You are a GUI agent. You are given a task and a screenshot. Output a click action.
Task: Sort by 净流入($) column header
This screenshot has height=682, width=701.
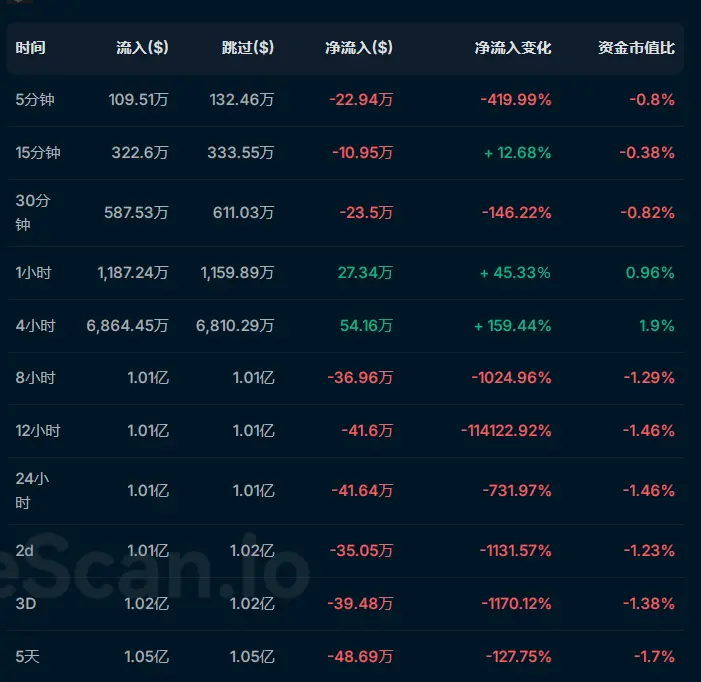tap(359, 47)
